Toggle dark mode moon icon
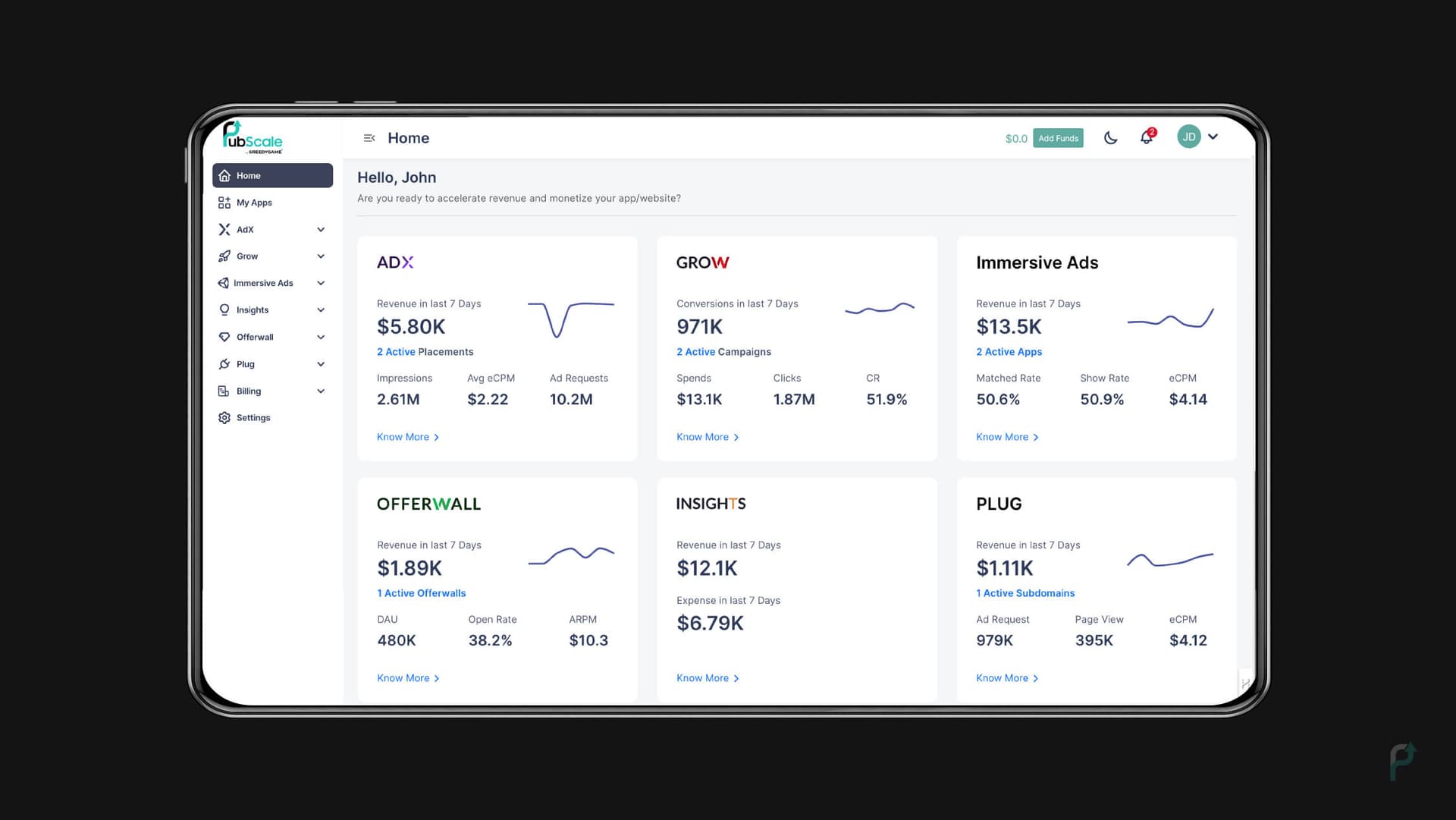1456x820 pixels. point(1110,138)
